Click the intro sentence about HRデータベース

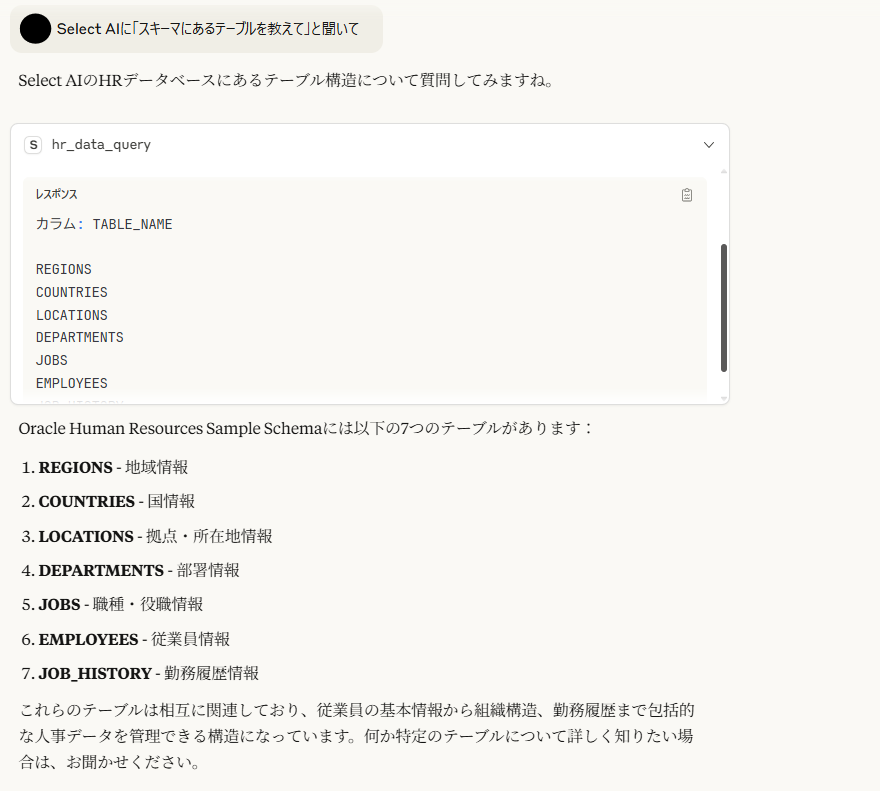tap(286, 80)
